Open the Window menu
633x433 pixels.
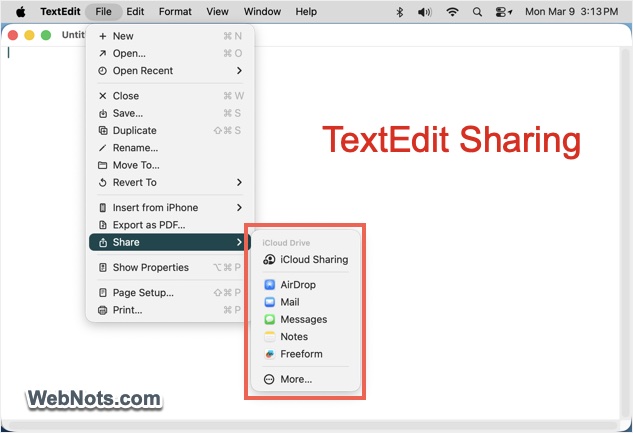click(262, 12)
